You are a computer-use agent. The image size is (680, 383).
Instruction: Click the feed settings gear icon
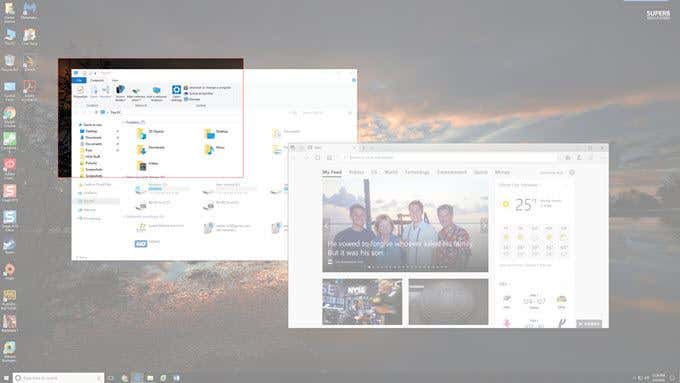572,173
